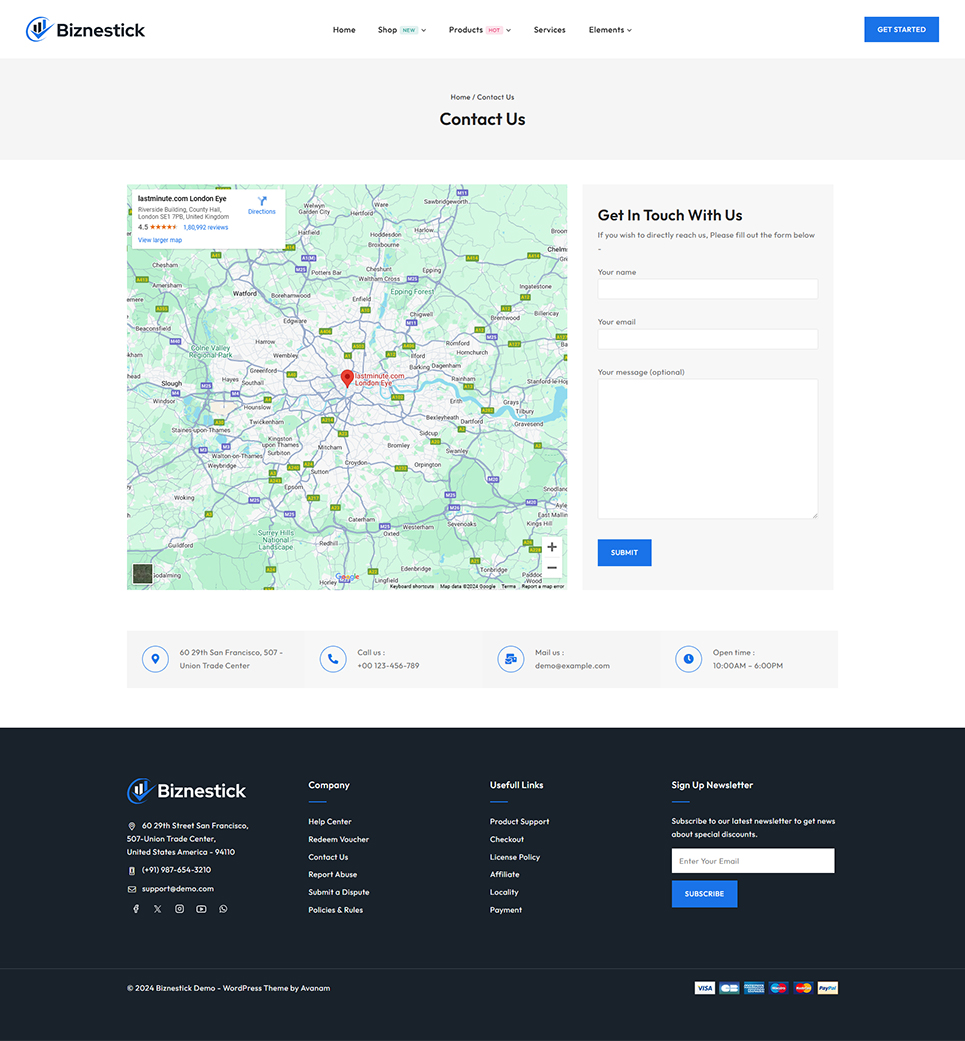Click the Submit button on the form
Viewport: 965px width, 1041px height.
click(x=624, y=552)
